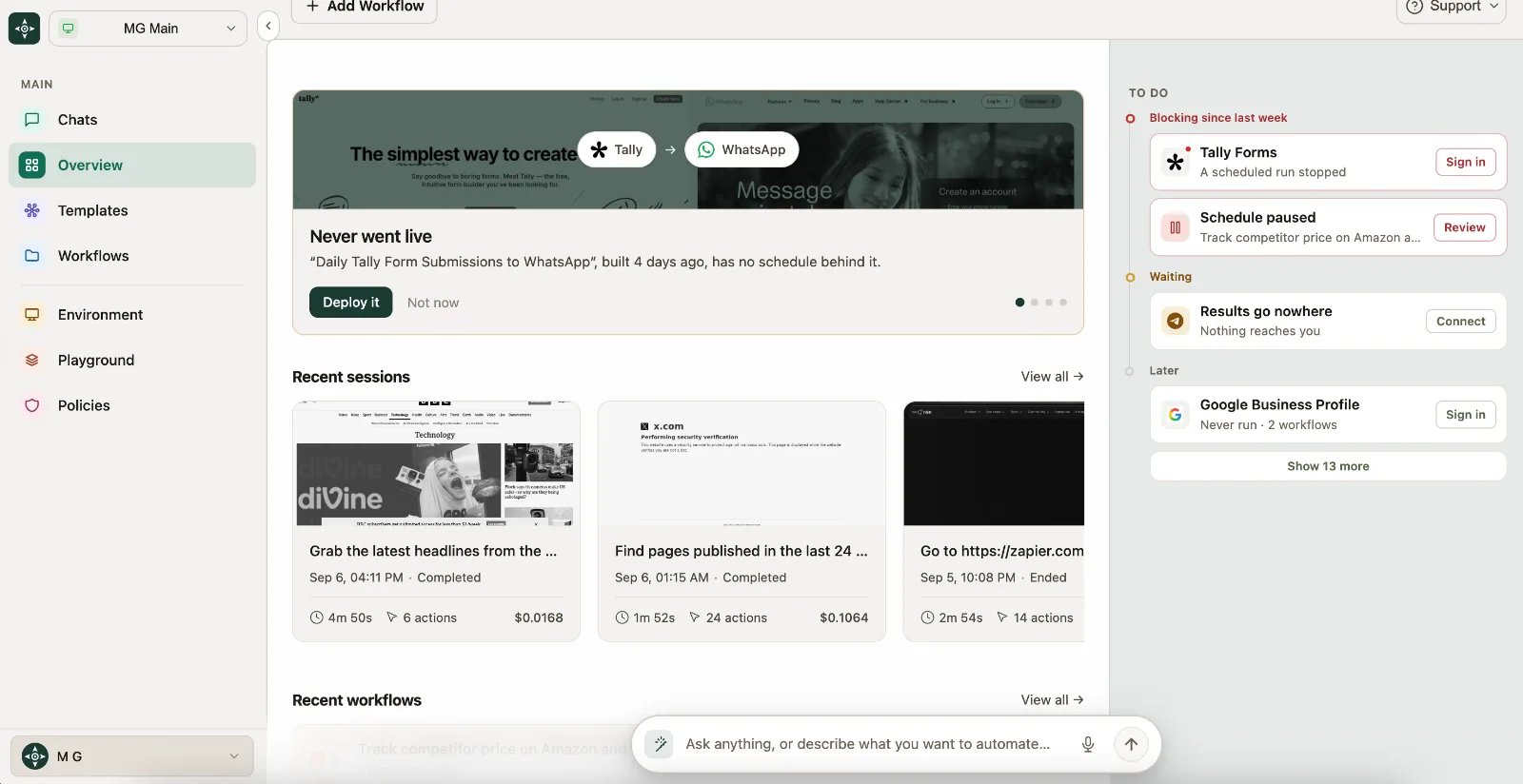The width and height of the screenshot is (1523, 784).
Task: Click the 'Go to https://zapier.com' session title
Action: pyautogui.click(x=1002, y=551)
